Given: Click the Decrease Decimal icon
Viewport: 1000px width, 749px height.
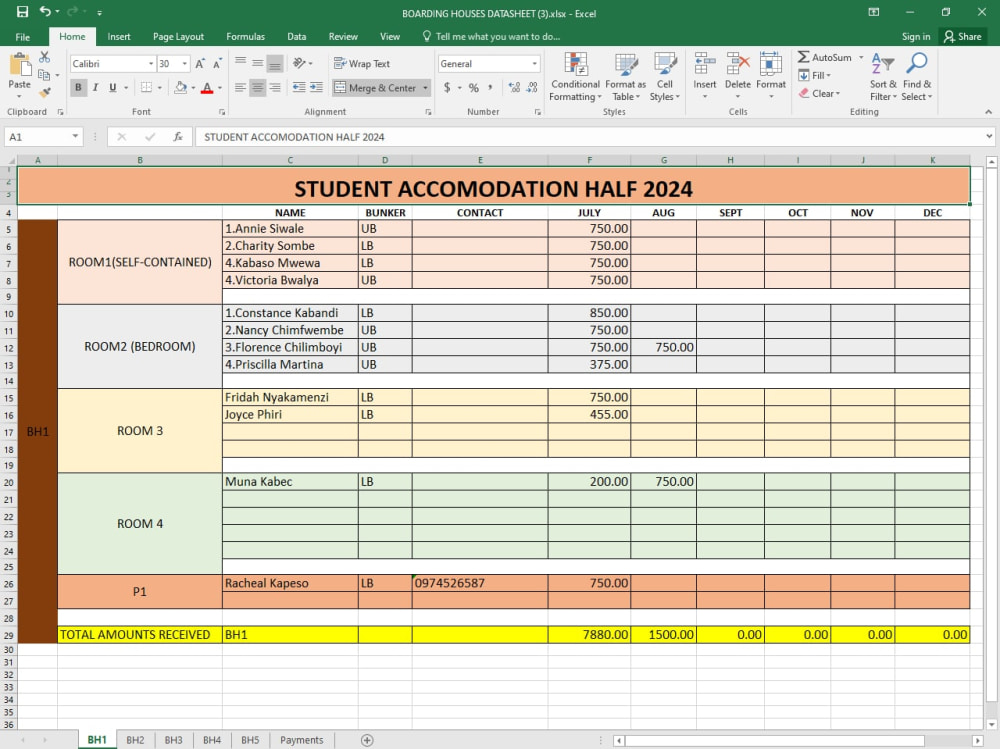Looking at the screenshot, I should 532,87.
